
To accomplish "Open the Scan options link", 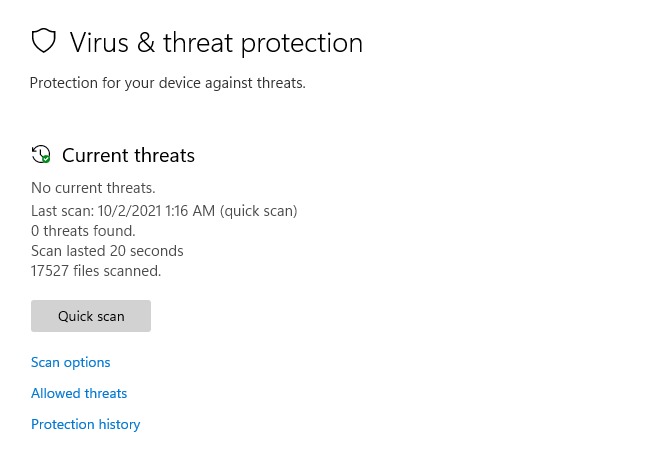I will click(x=71, y=362).
